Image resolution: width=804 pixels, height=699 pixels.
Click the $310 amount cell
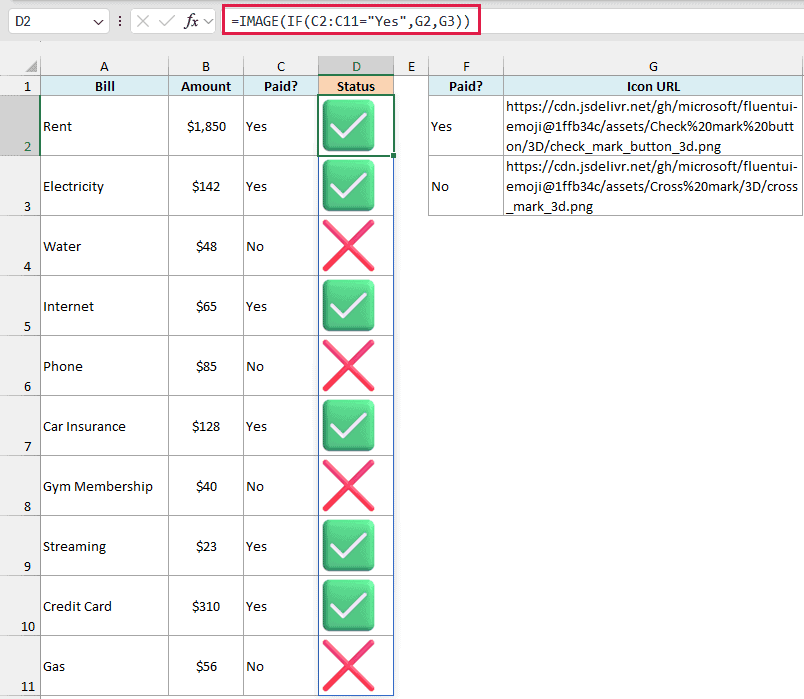coord(206,606)
